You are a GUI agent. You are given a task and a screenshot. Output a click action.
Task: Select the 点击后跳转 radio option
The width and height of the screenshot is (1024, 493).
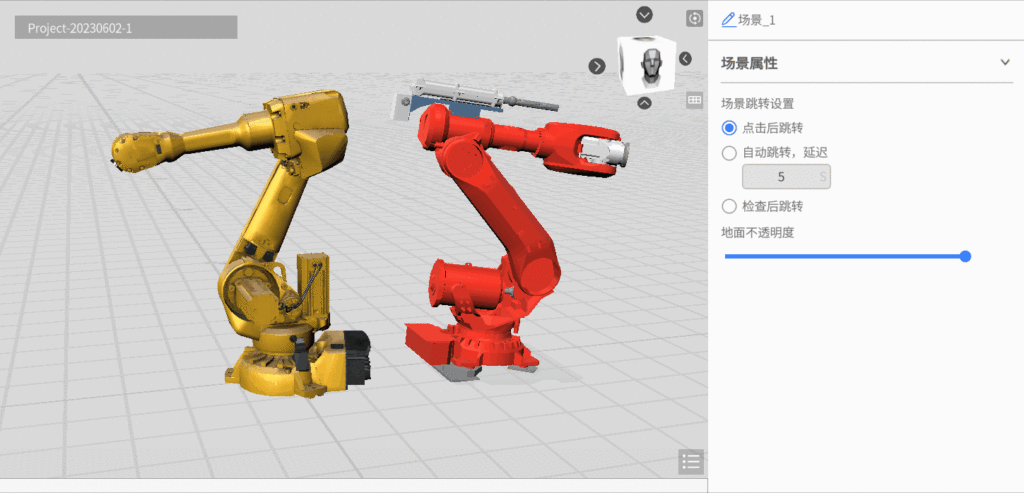(729, 127)
